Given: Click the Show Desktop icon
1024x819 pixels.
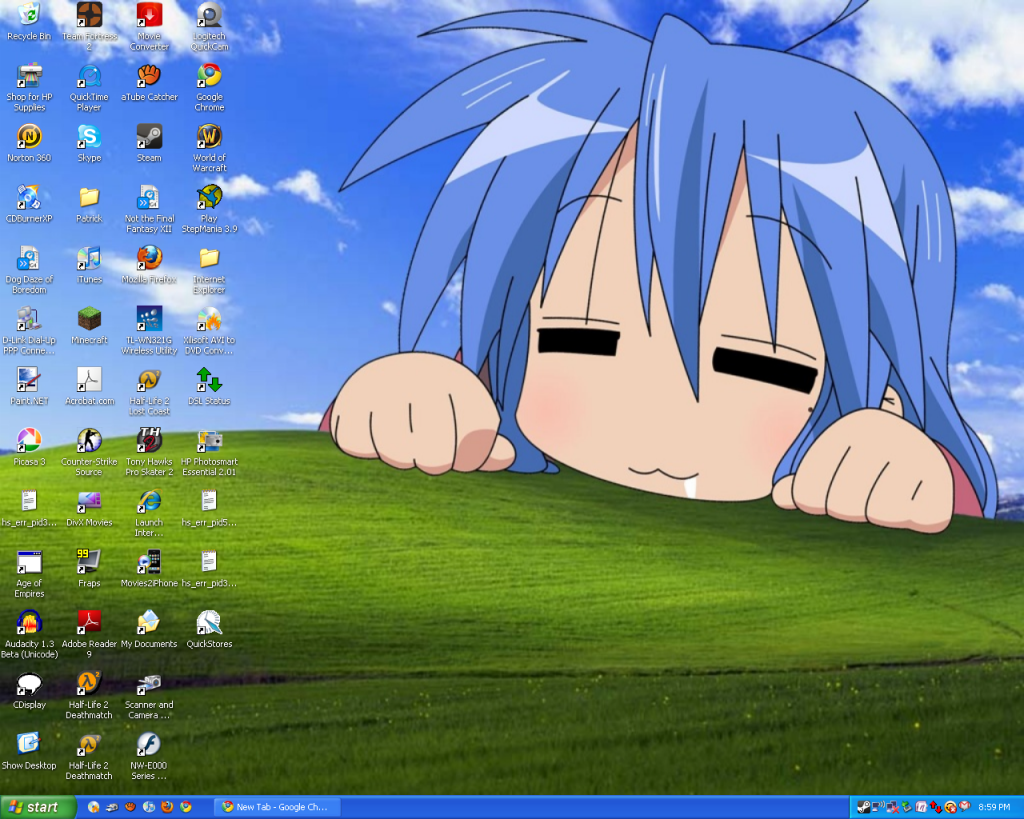Looking at the screenshot, I should click(x=29, y=751).
